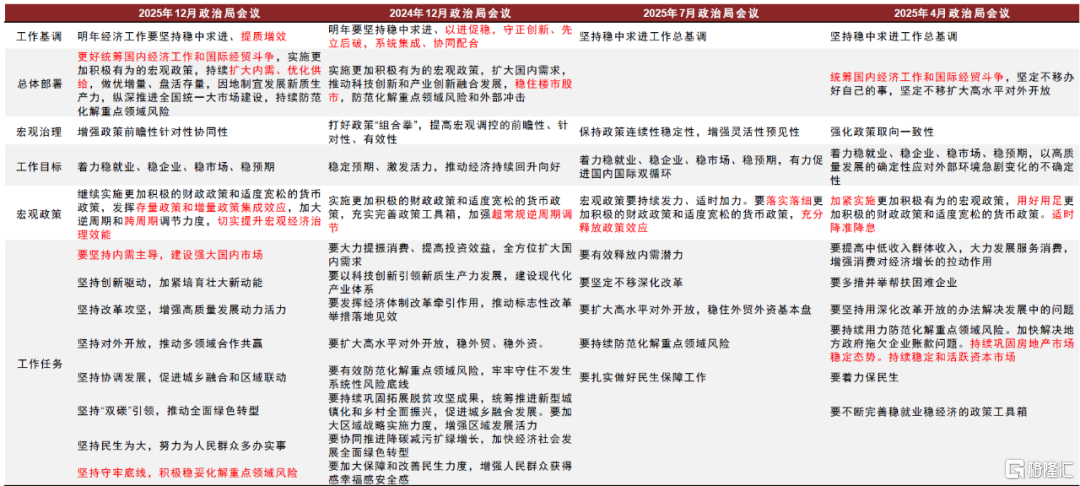Click the line "坚持对外开放，推动多领域合作共赢"
Screen dimensions: 1080x486
click(x=169, y=343)
